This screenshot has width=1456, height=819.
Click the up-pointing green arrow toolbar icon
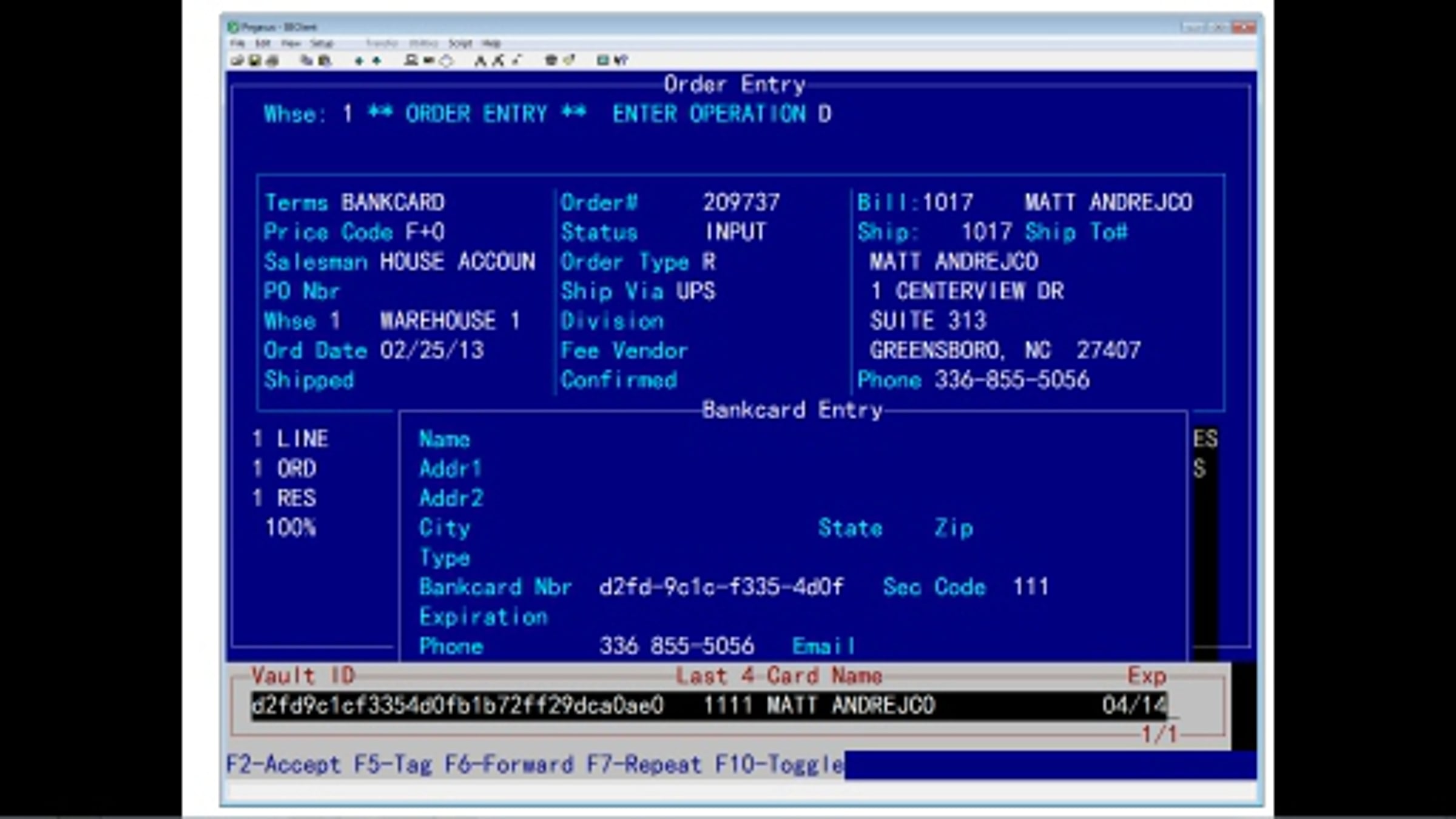tap(377, 60)
